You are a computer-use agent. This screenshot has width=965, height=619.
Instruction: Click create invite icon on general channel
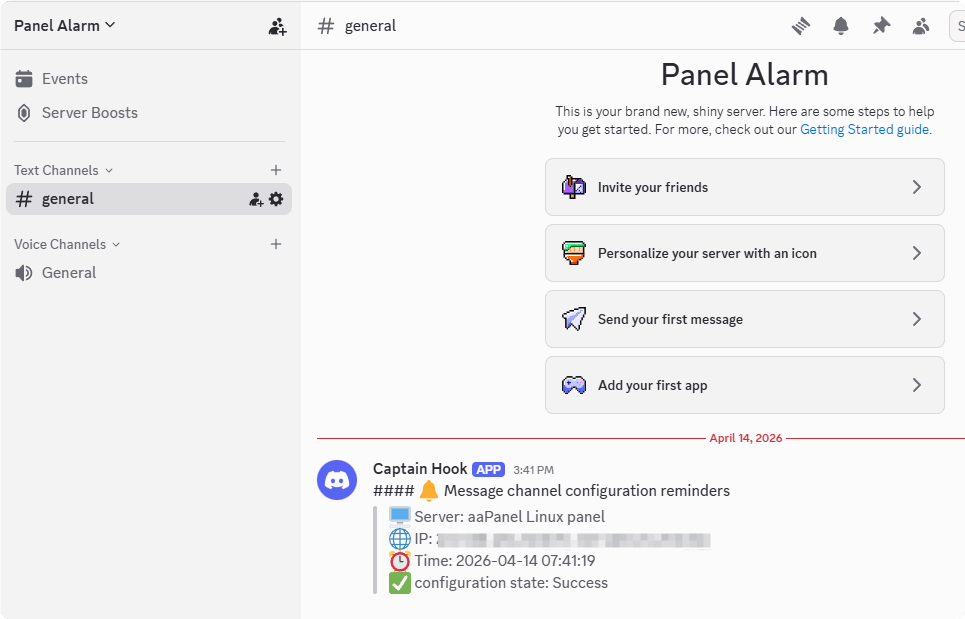[256, 199]
